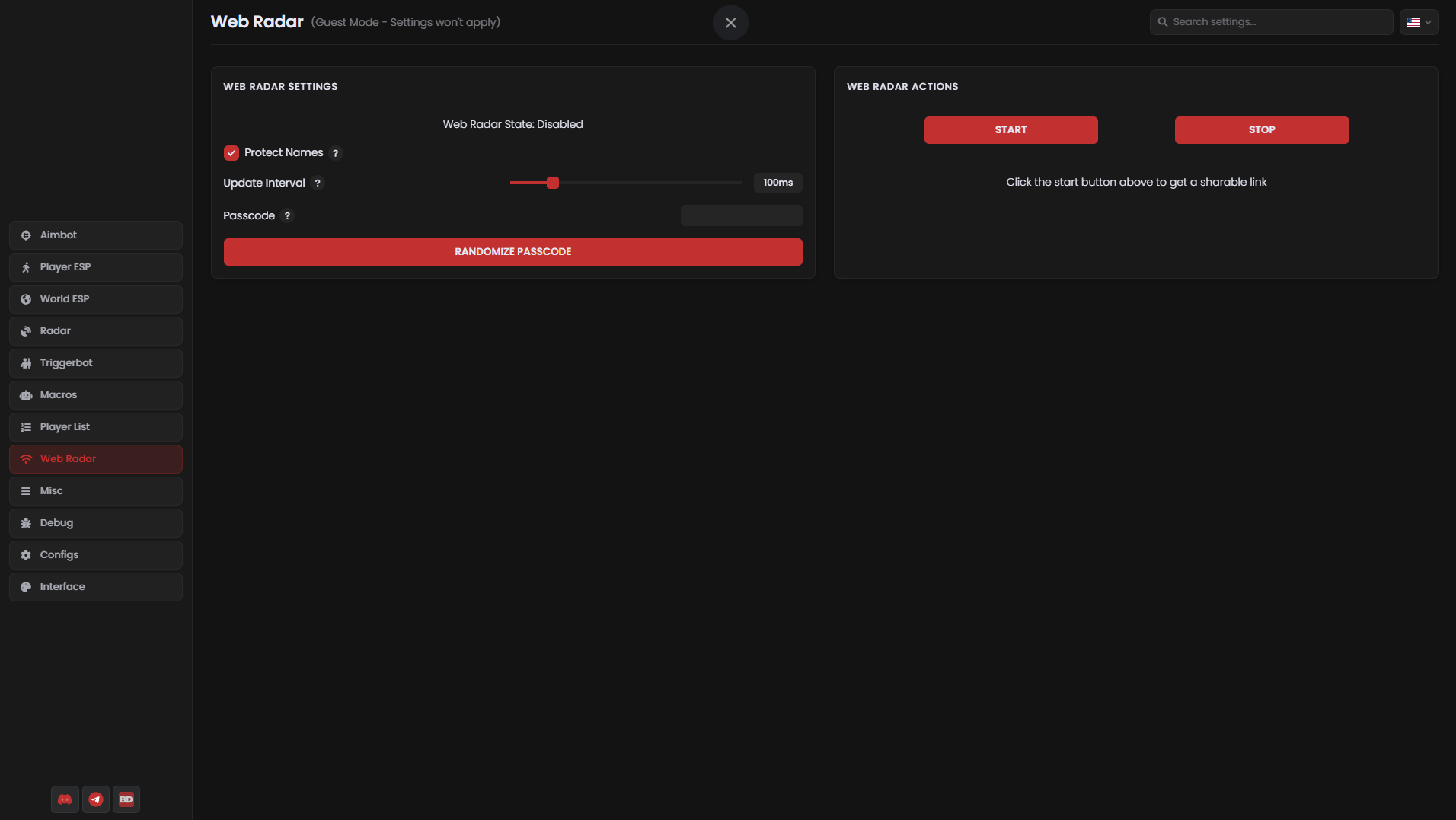
Task: Open the Telegram link icon
Action: [96, 799]
